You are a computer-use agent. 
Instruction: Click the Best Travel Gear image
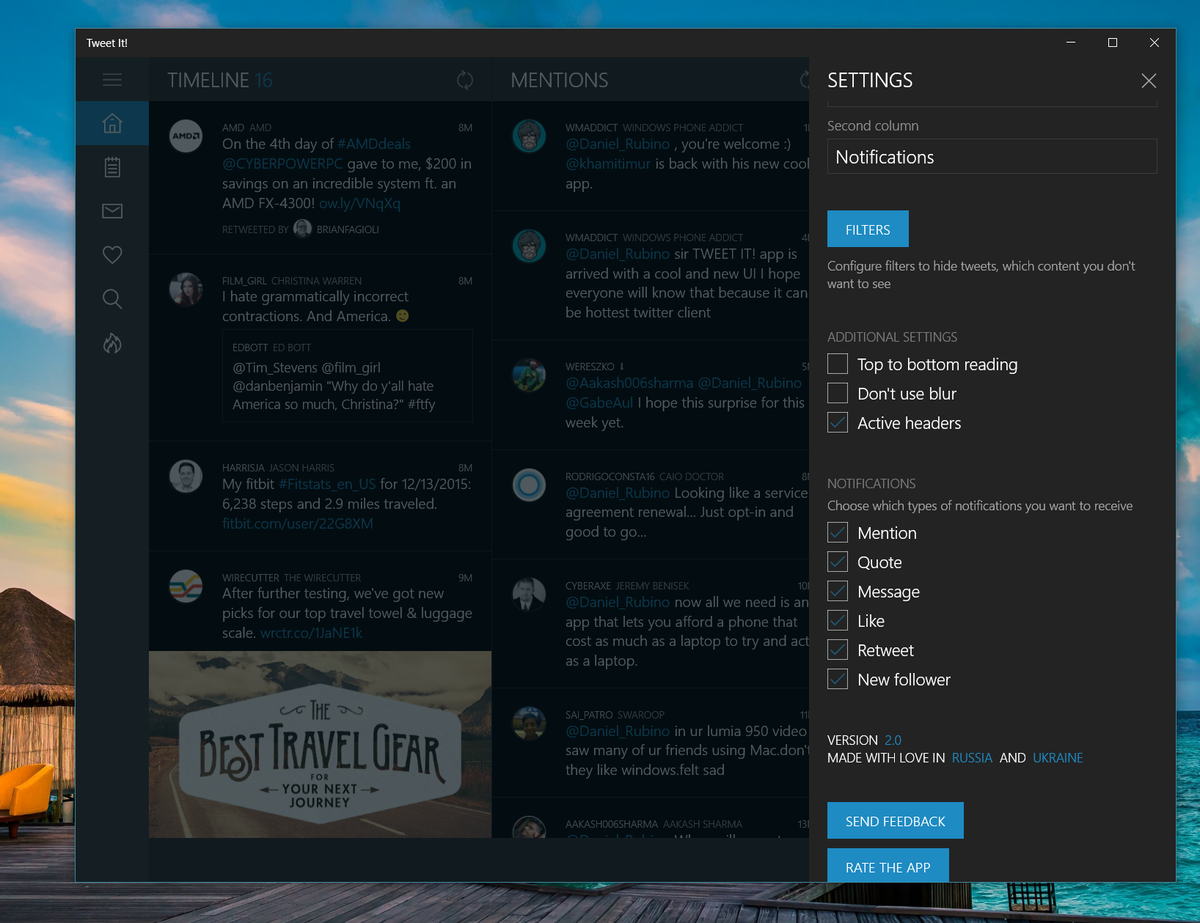click(319, 744)
